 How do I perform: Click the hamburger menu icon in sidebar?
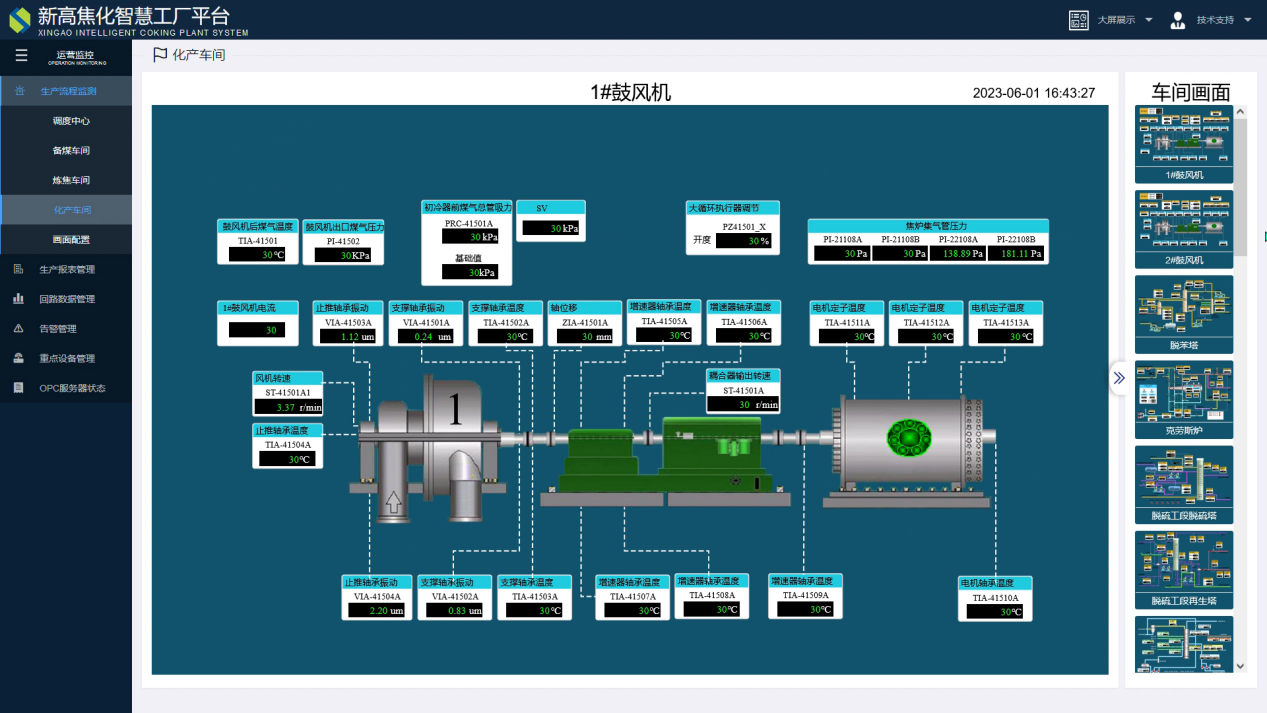(x=21, y=56)
